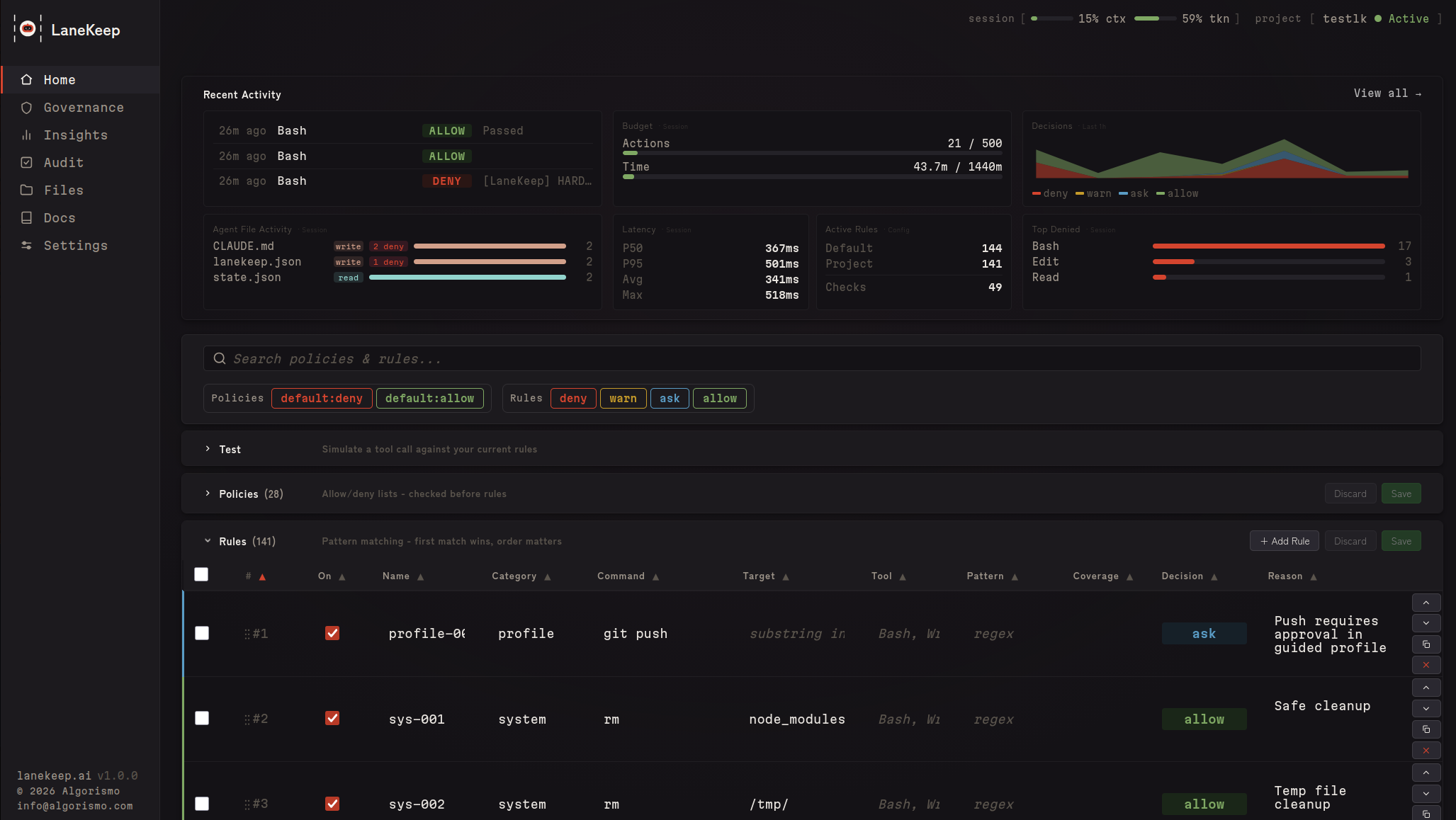Screen dimensions: 1456x820
Task: Move rule #1 down using the chevron icon
Action: tap(1426, 623)
